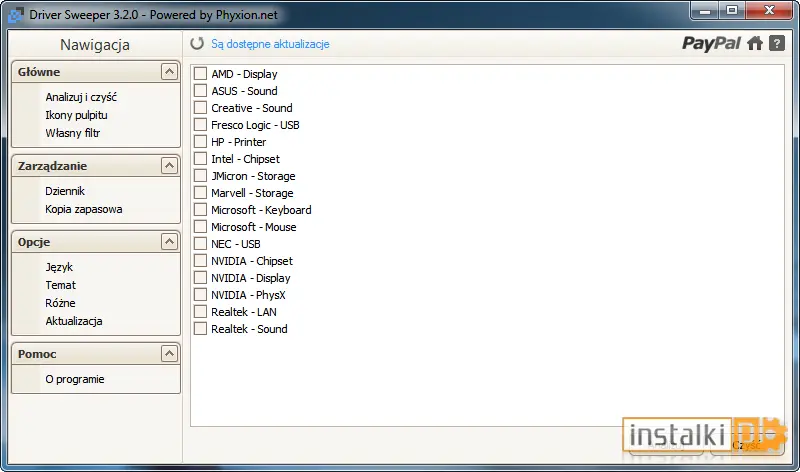Select the NEC - USB checkbox

coord(201,244)
